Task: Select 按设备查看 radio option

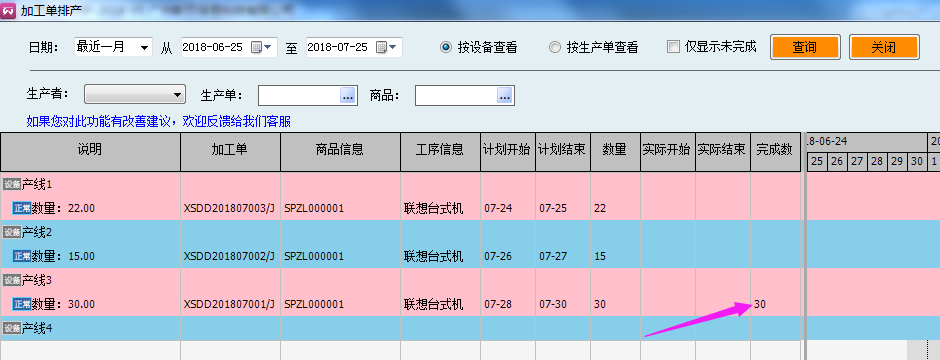Action: pyautogui.click(x=445, y=47)
